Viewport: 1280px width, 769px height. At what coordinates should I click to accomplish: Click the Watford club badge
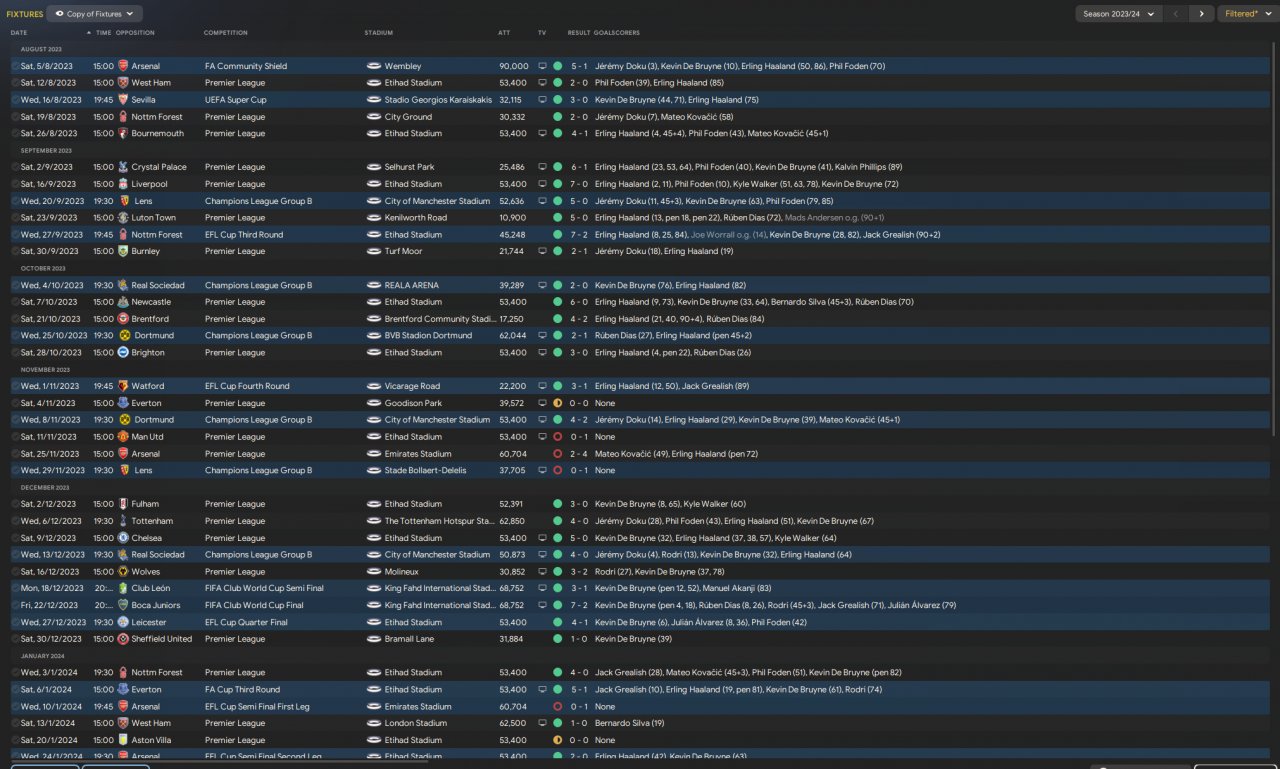123,386
